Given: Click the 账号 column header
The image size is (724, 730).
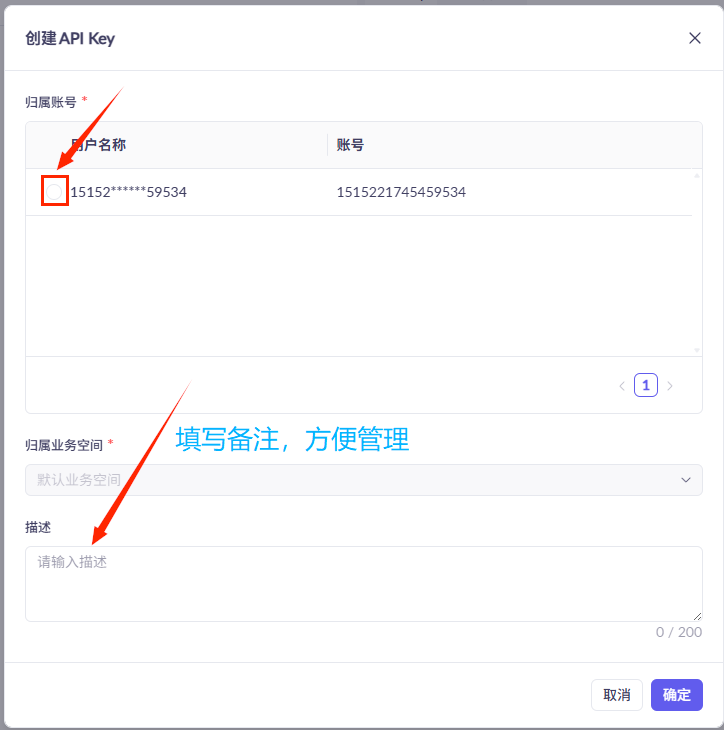Looking at the screenshot, I should (x=350, y=145).
